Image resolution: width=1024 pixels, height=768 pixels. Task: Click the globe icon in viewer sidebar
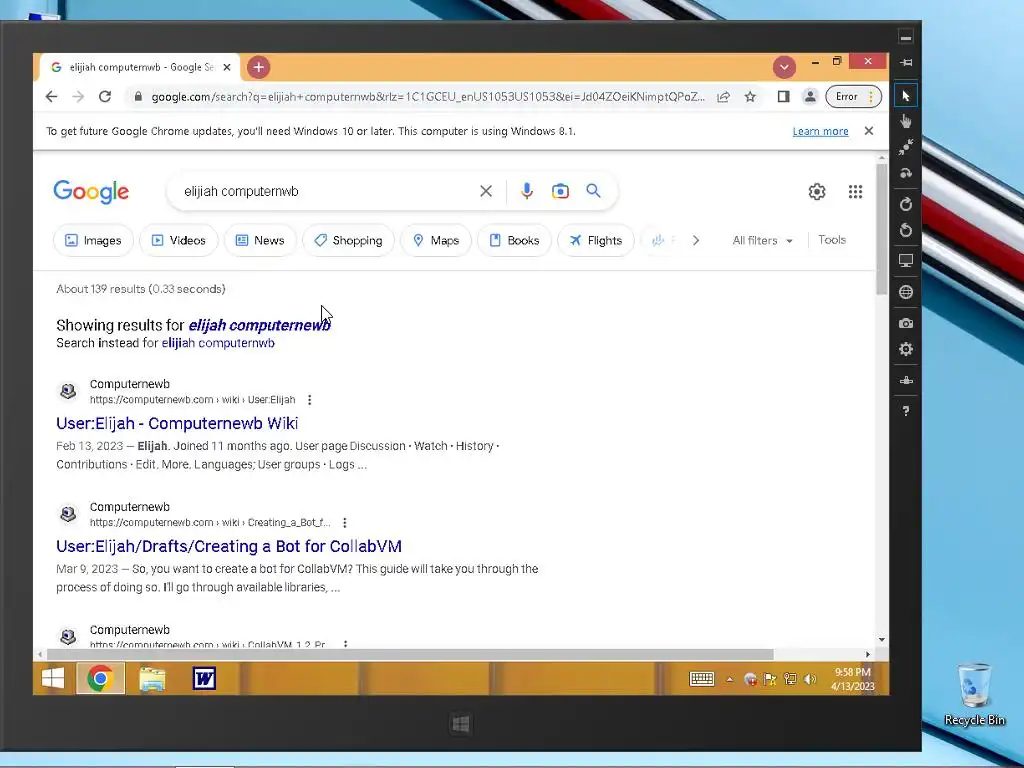(906, 292)
